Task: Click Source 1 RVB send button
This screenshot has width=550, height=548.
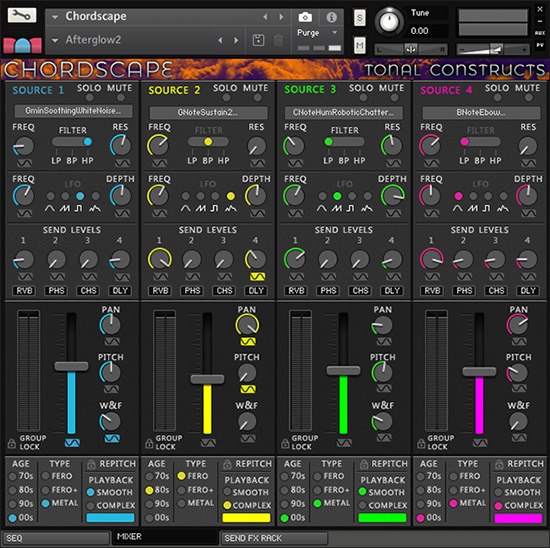Action: click(x=24, y=290)
